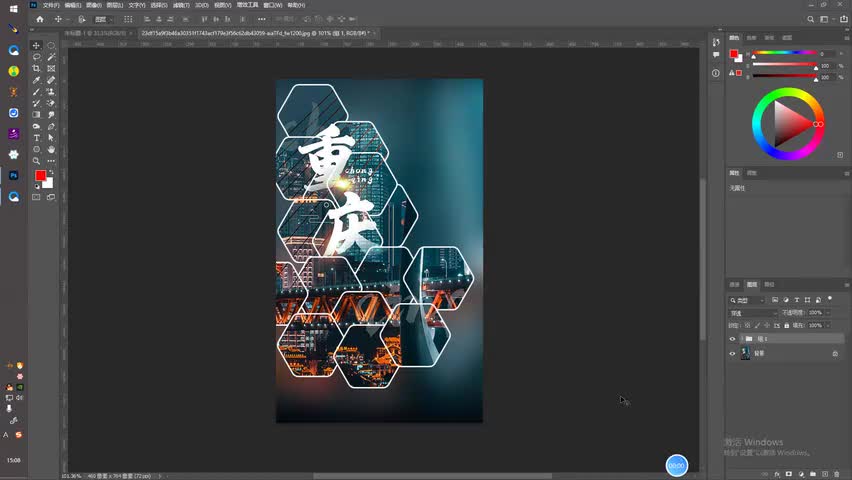The width and height of the screenshot is (852, 480).
Task: Open the fill dropdown arrow
Action: [828, 325]
